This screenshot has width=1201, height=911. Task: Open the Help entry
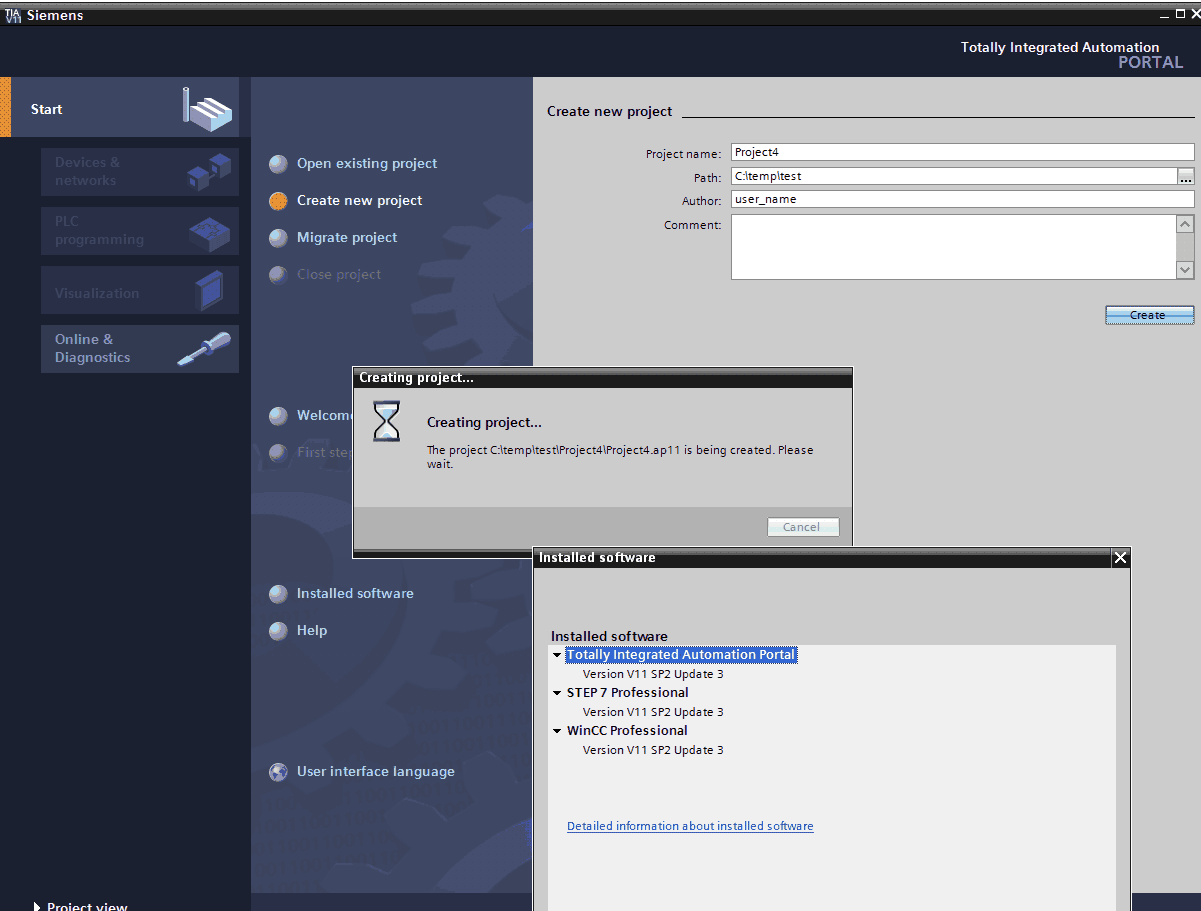312,631
